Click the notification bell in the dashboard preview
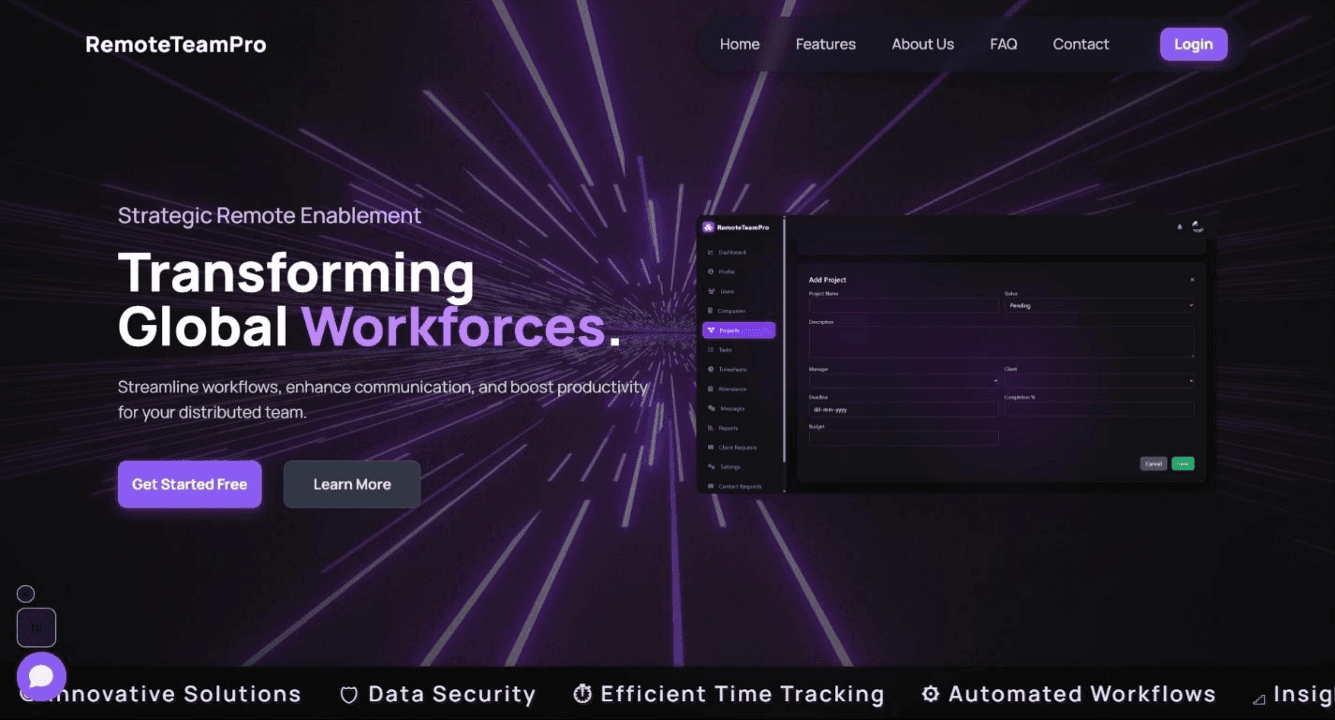The image size is (1335, 720). pyautogui.click(x=1180, y=227)
